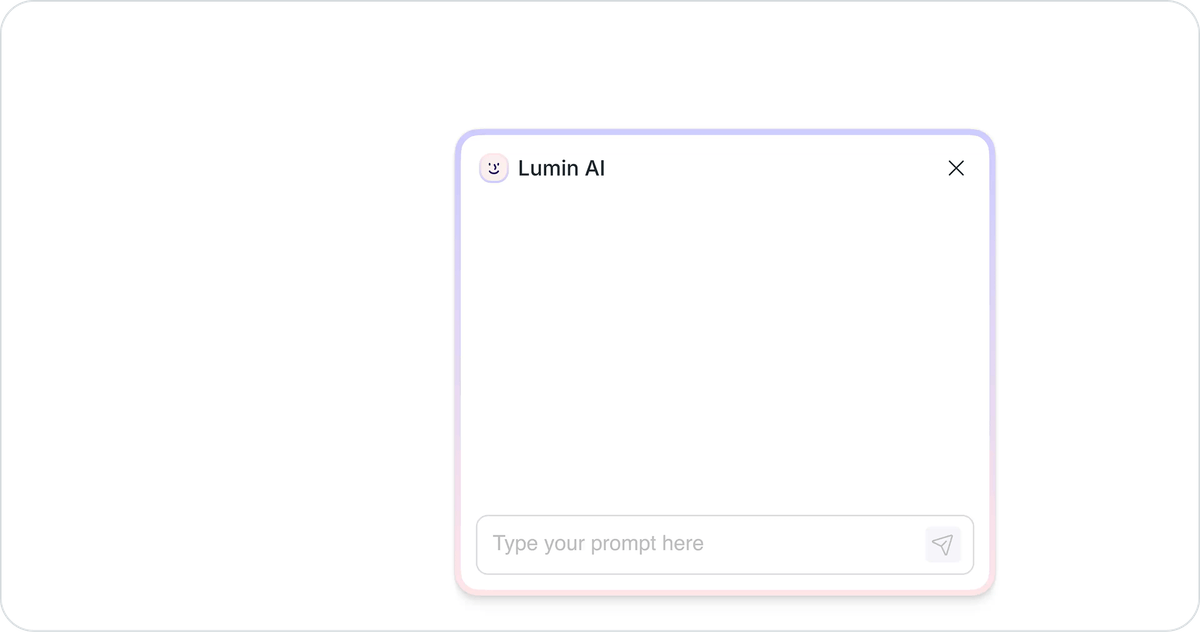Click the send button inside prompt field
Viewport: 1200px width, 632px height.
pos(942,545)
